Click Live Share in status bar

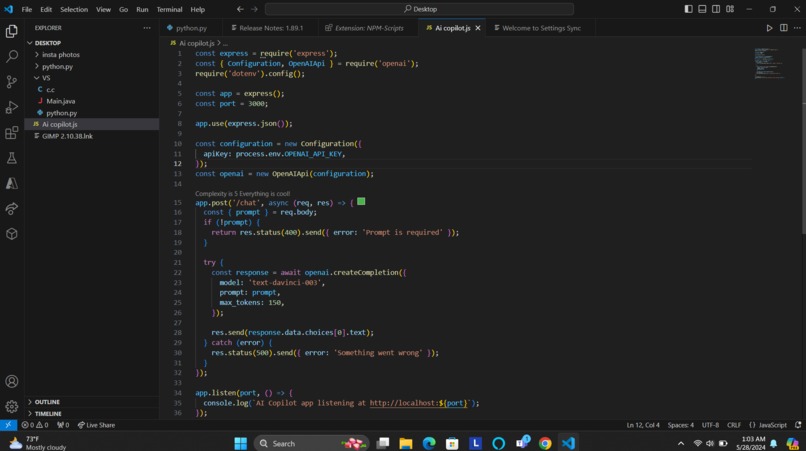point(96,425)
